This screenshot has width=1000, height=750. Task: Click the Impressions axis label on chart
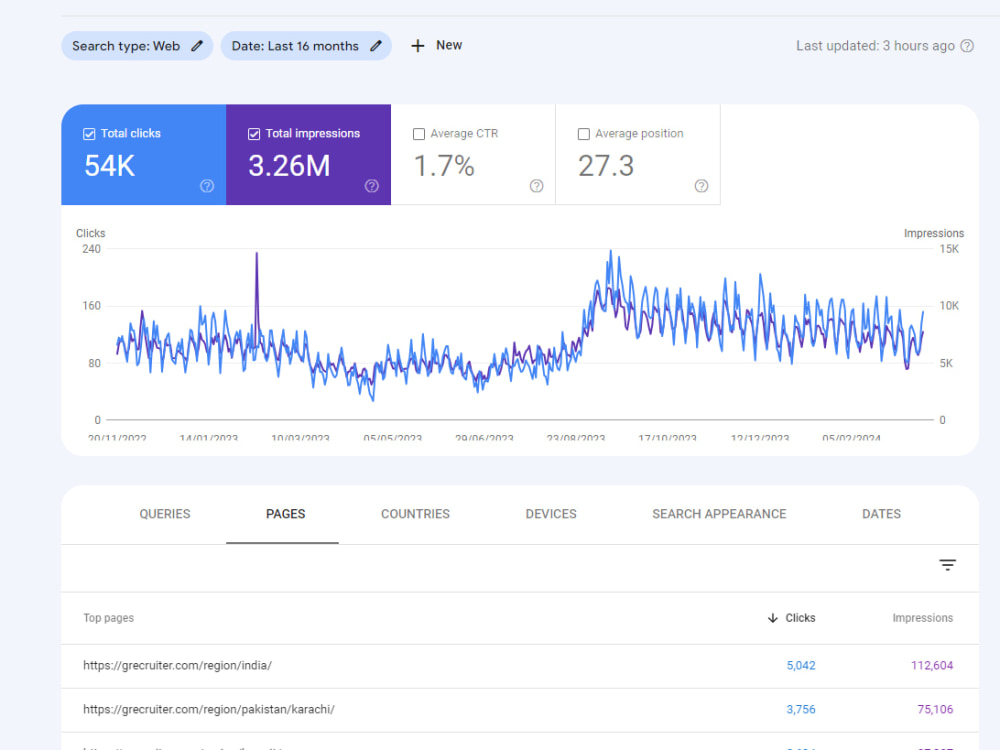point(934,233)
